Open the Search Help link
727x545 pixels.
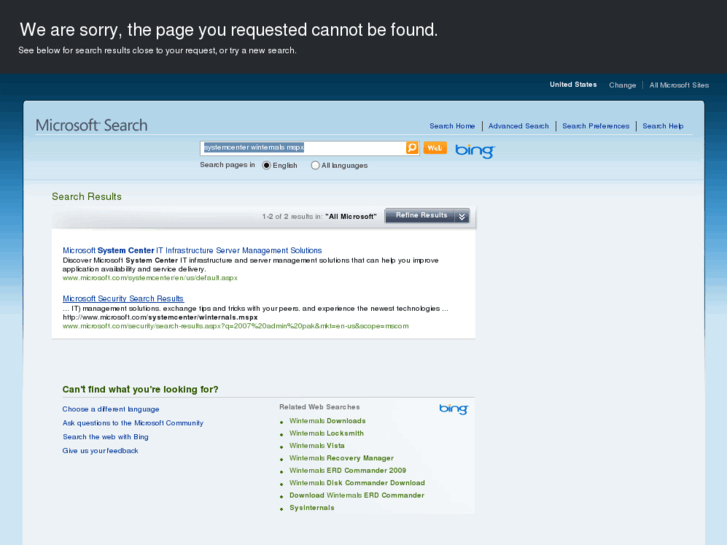(663, 126)
